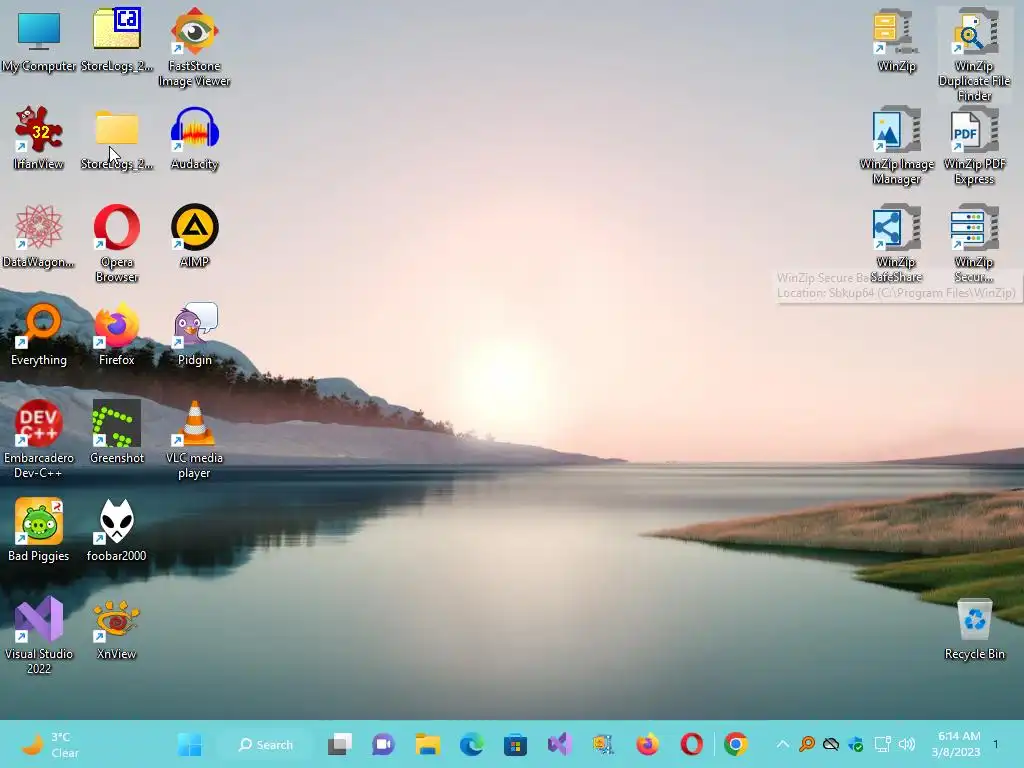
Task: Select the Recycle Bin icon
Action: (974, 630)
